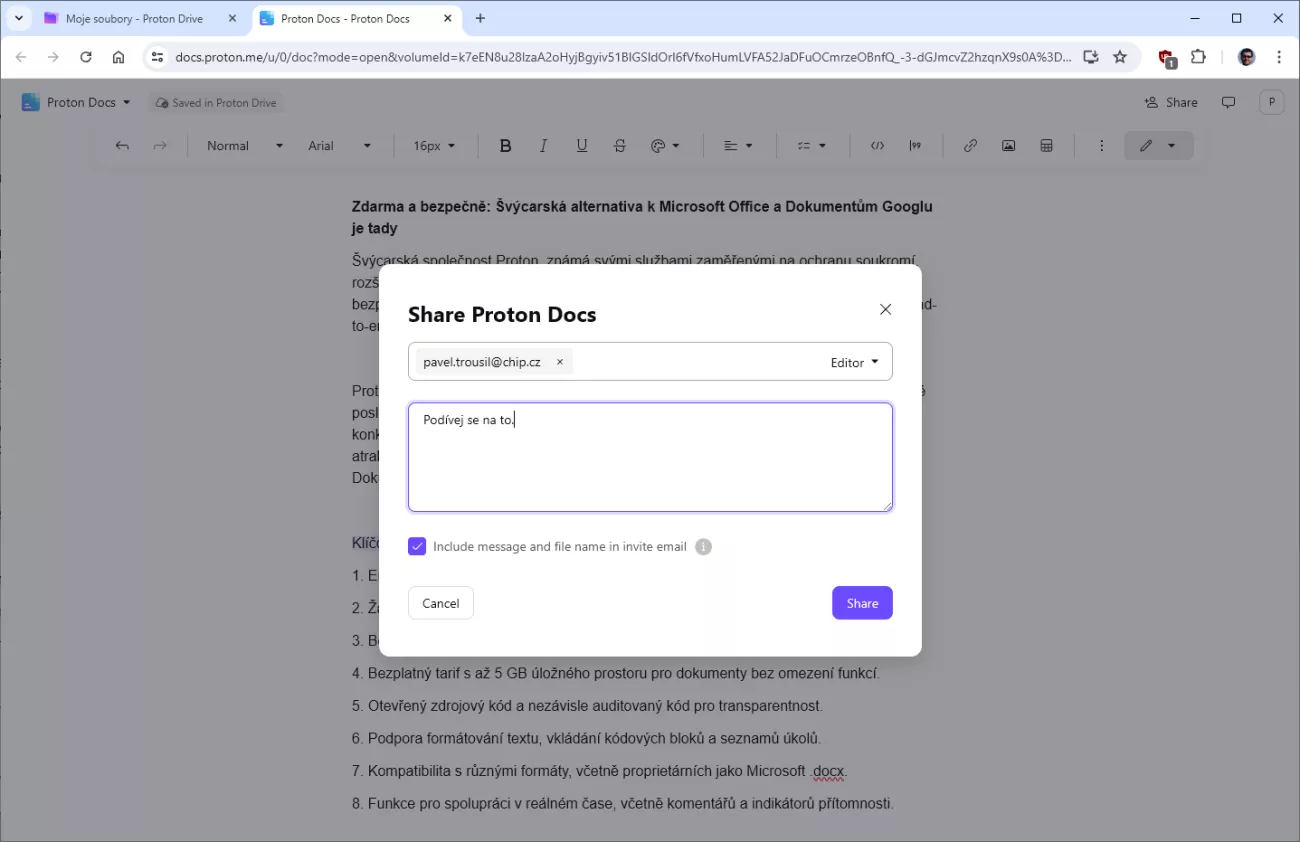
Task: Open the comments panel icon
Action: point(1229,102)
